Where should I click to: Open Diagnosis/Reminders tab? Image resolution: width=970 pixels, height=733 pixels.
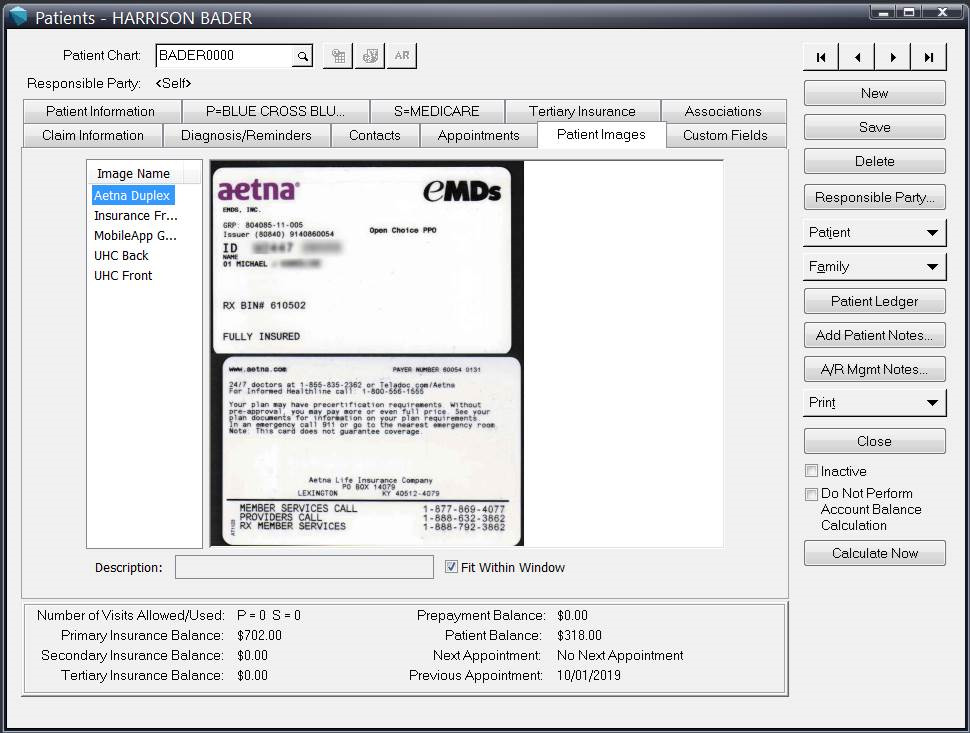pyautogui.click(x=246, y=135)
